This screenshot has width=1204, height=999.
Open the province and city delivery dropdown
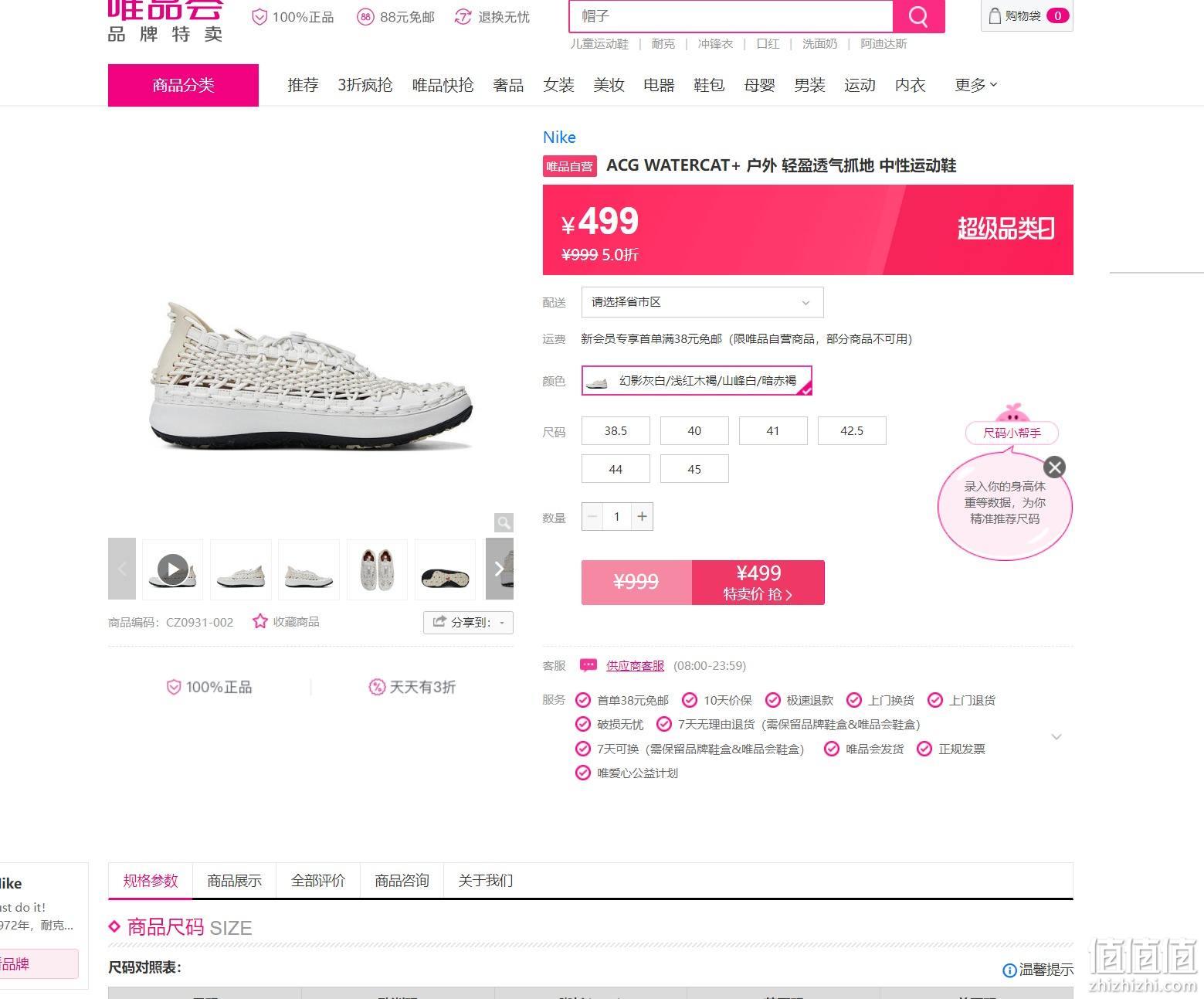point(702,302)
